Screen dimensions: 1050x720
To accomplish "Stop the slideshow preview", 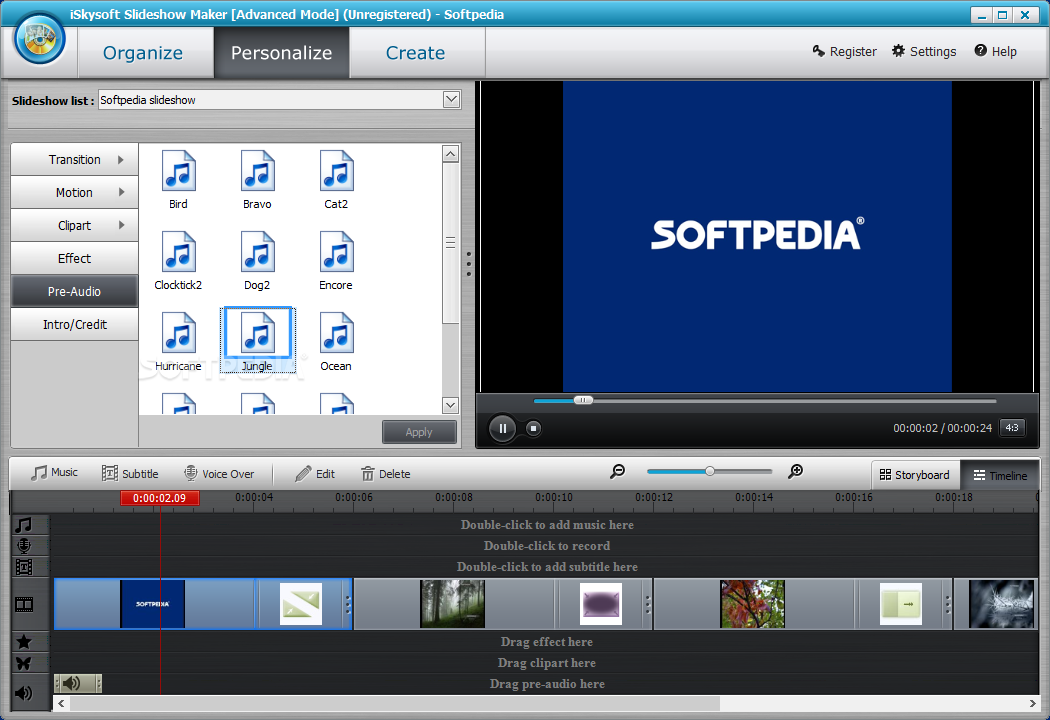I will click(x=533, y=428).
